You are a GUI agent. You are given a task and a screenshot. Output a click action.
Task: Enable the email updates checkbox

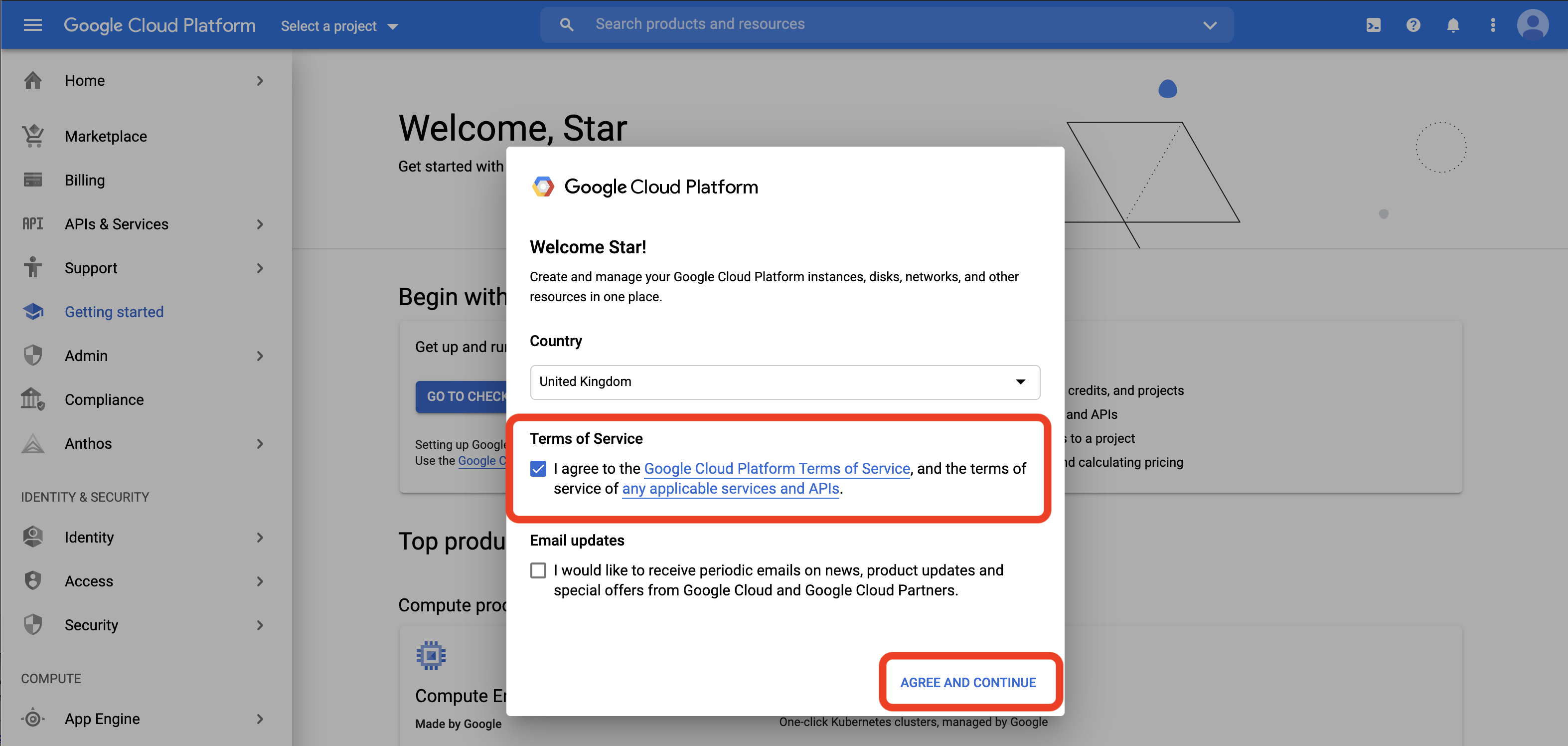point(538,570)
